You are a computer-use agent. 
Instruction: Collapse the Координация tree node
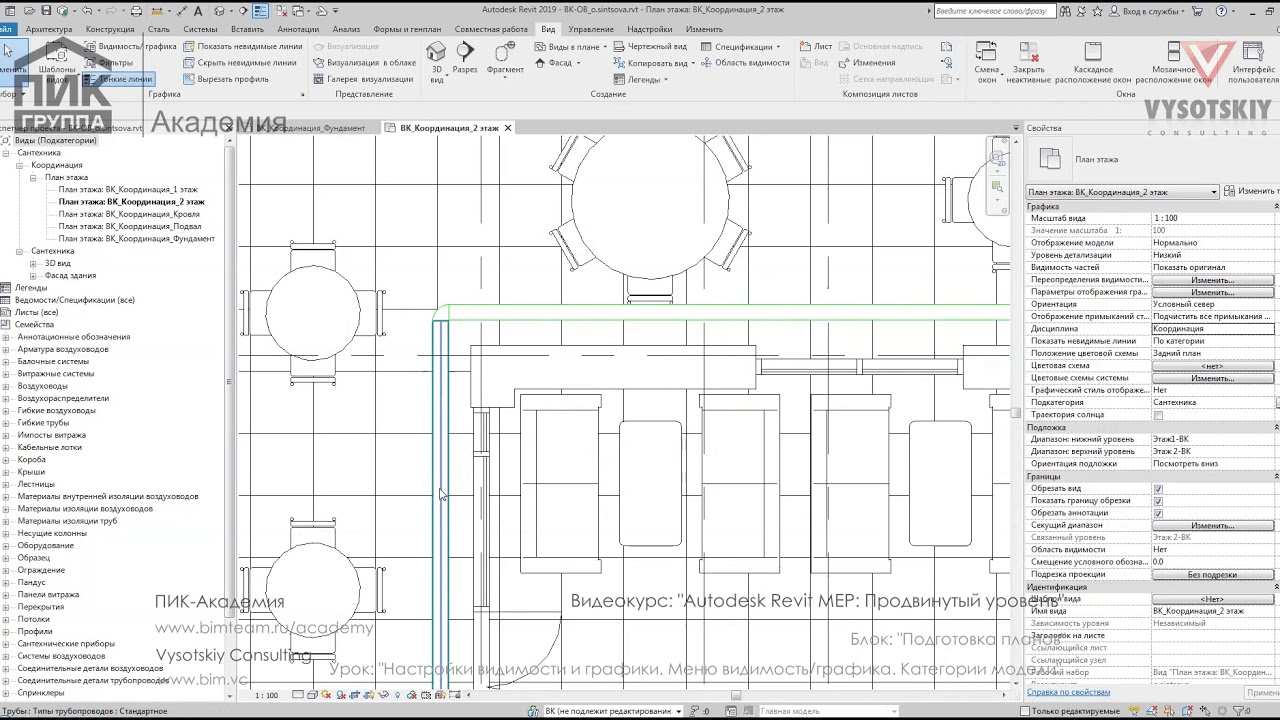[x=19, y=165]
